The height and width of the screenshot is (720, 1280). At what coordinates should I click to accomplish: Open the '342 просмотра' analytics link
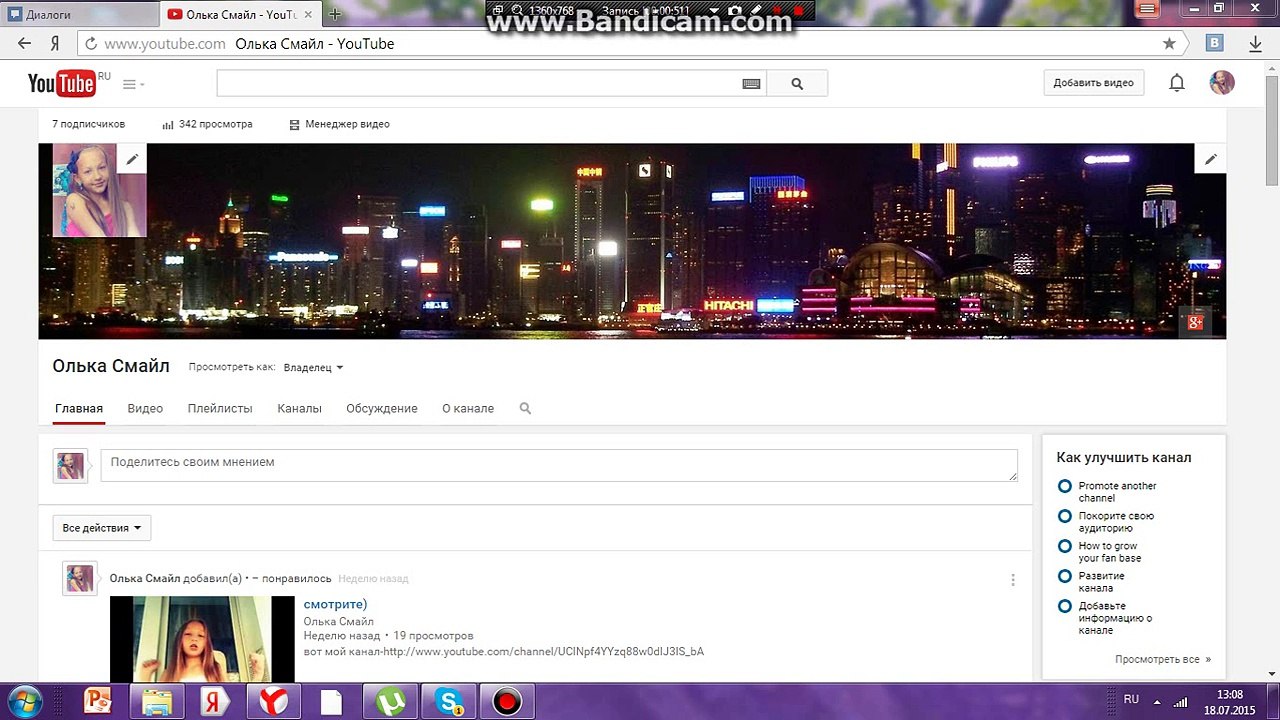pyautogui.click(x=207, y=124)
